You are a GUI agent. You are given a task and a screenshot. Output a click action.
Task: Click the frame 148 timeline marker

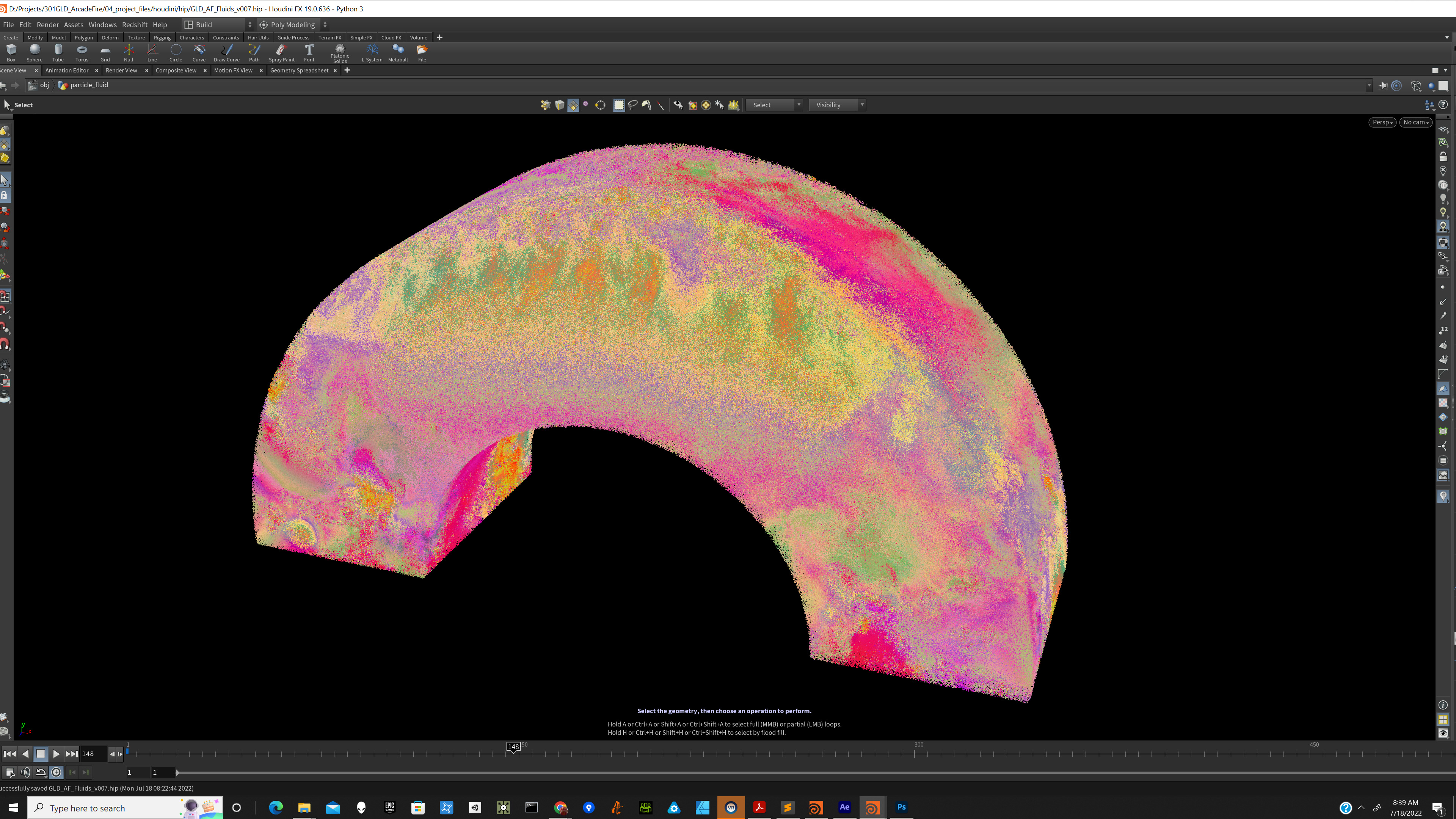point(513,747)
